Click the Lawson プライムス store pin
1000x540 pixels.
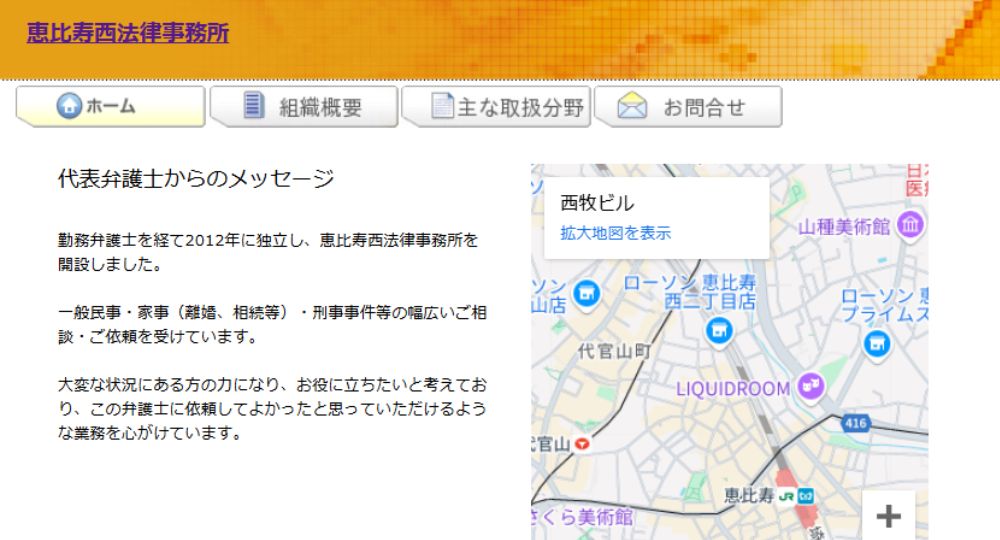[877, 344]
